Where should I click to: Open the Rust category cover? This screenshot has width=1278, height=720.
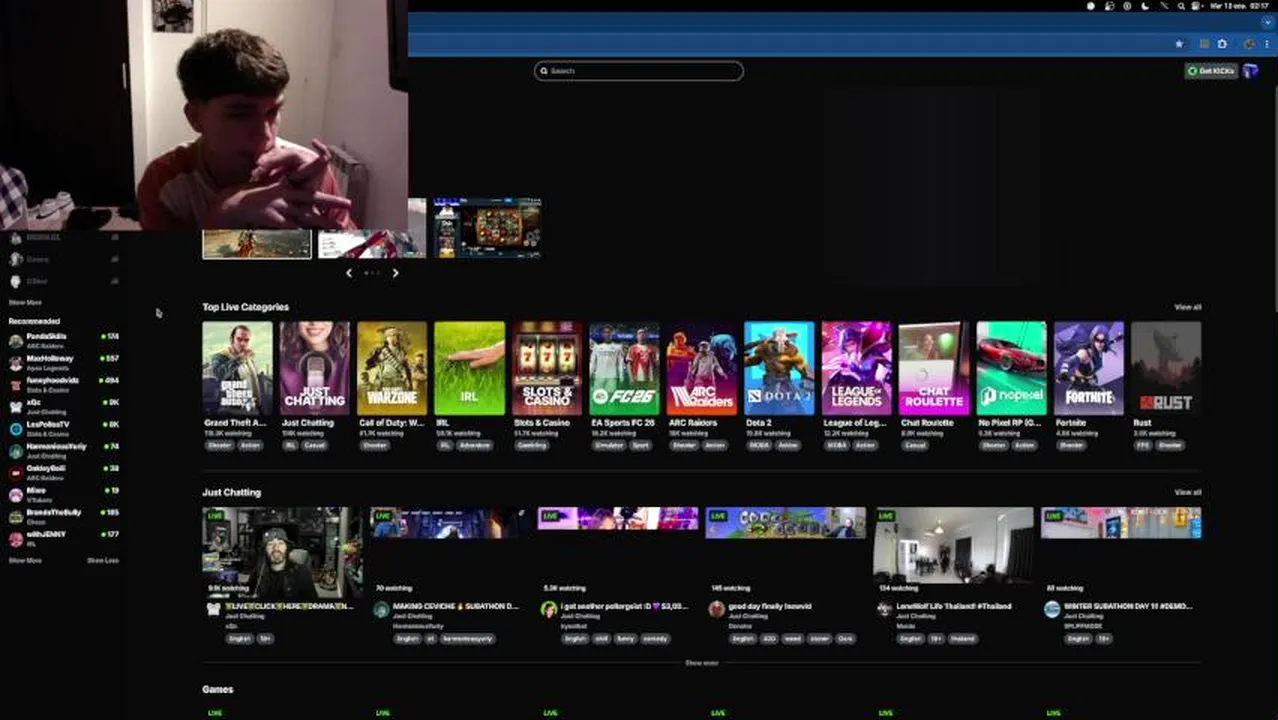pyautogui.click(x=1166, y=368)
